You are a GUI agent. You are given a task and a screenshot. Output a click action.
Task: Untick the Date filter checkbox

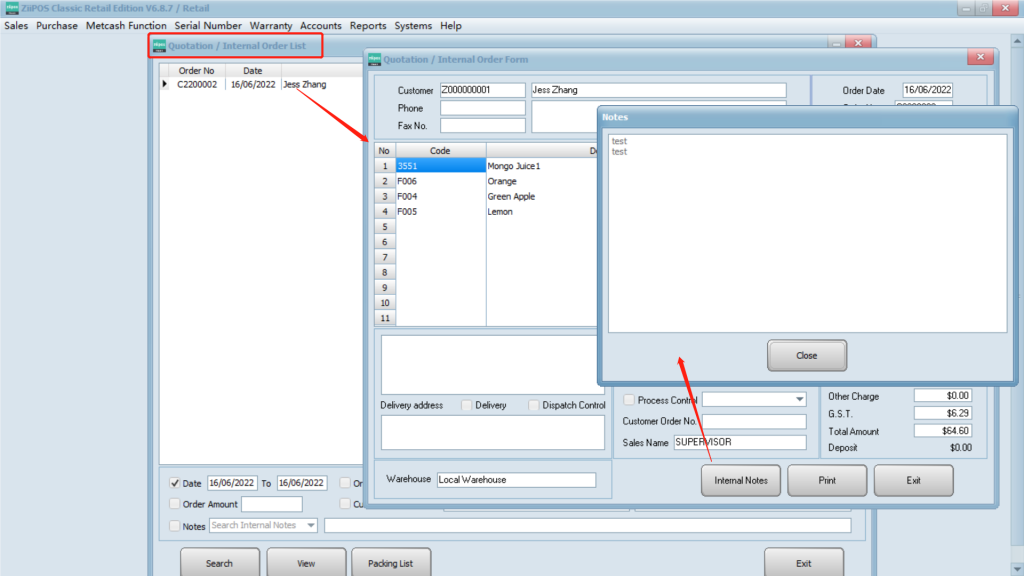pyautogui.click(x=176, y=483)
